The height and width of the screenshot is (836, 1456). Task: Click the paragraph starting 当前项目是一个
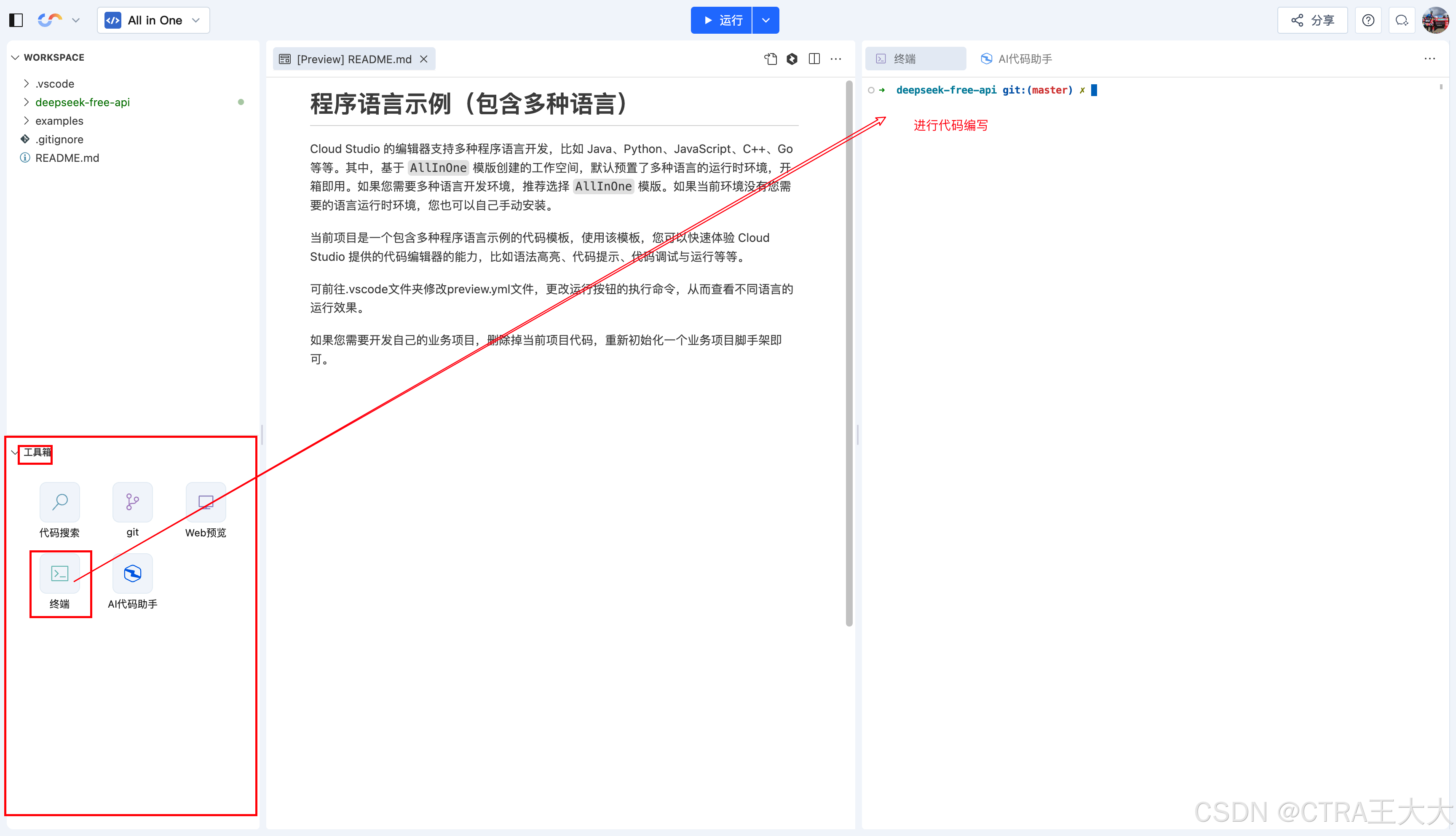540,247
